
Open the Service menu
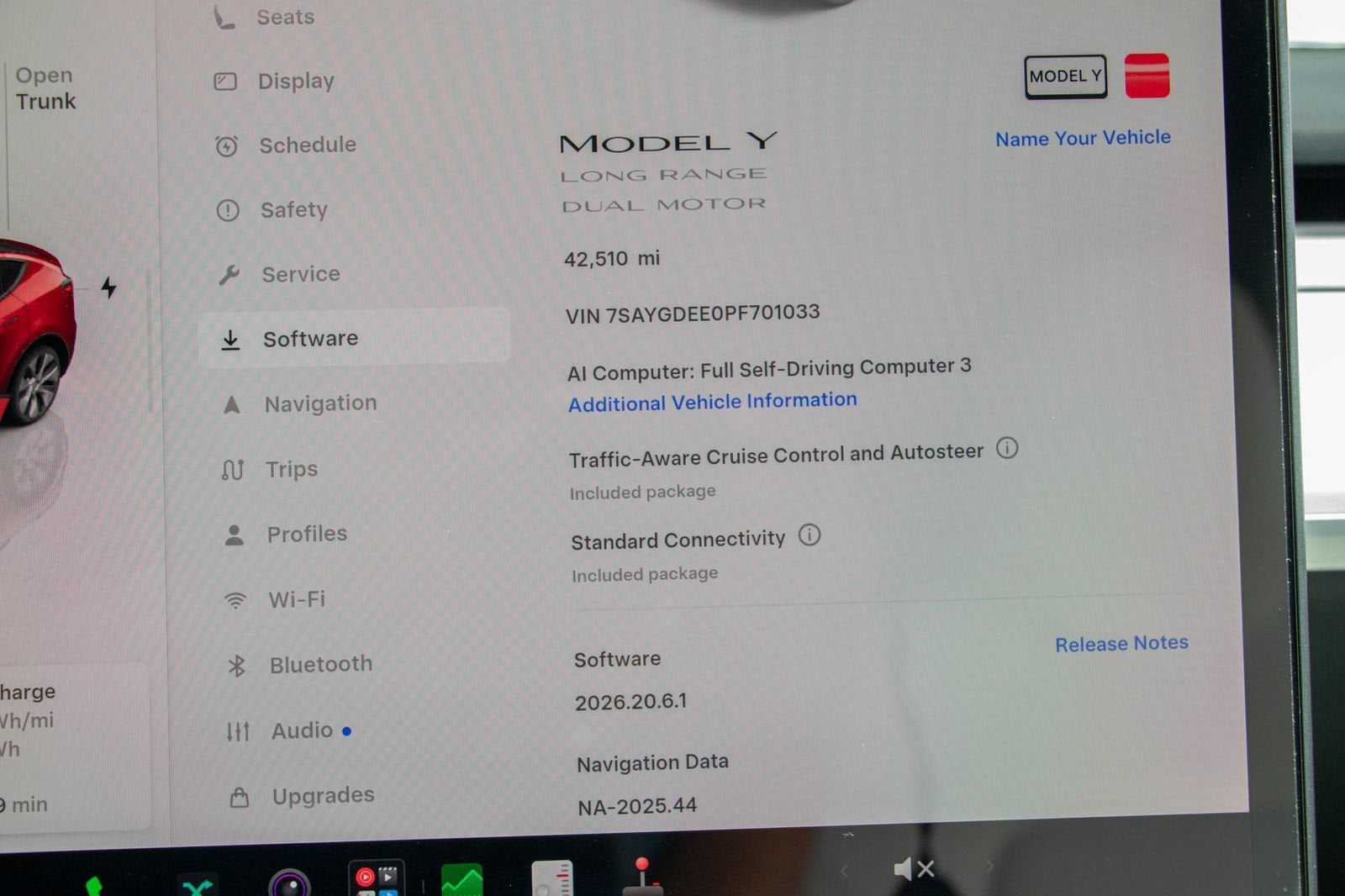click(279, 274)
